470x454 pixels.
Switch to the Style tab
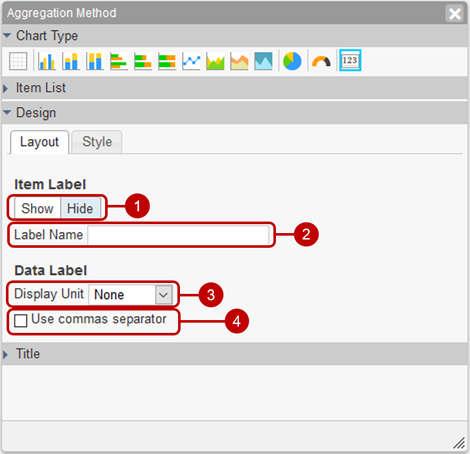click(x=97, y=142)
